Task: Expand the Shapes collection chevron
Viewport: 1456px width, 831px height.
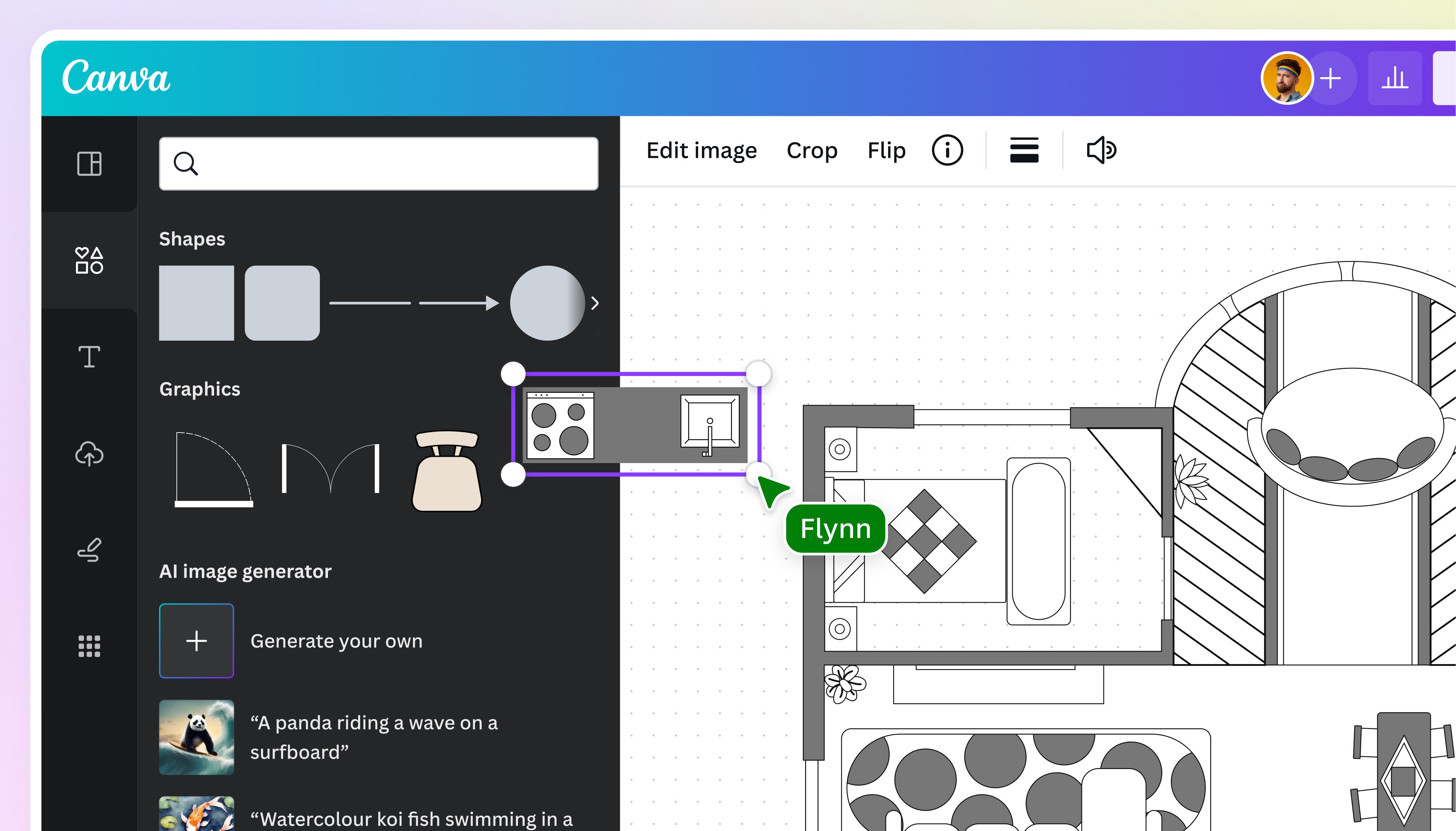Action: [x=595, y=303]
